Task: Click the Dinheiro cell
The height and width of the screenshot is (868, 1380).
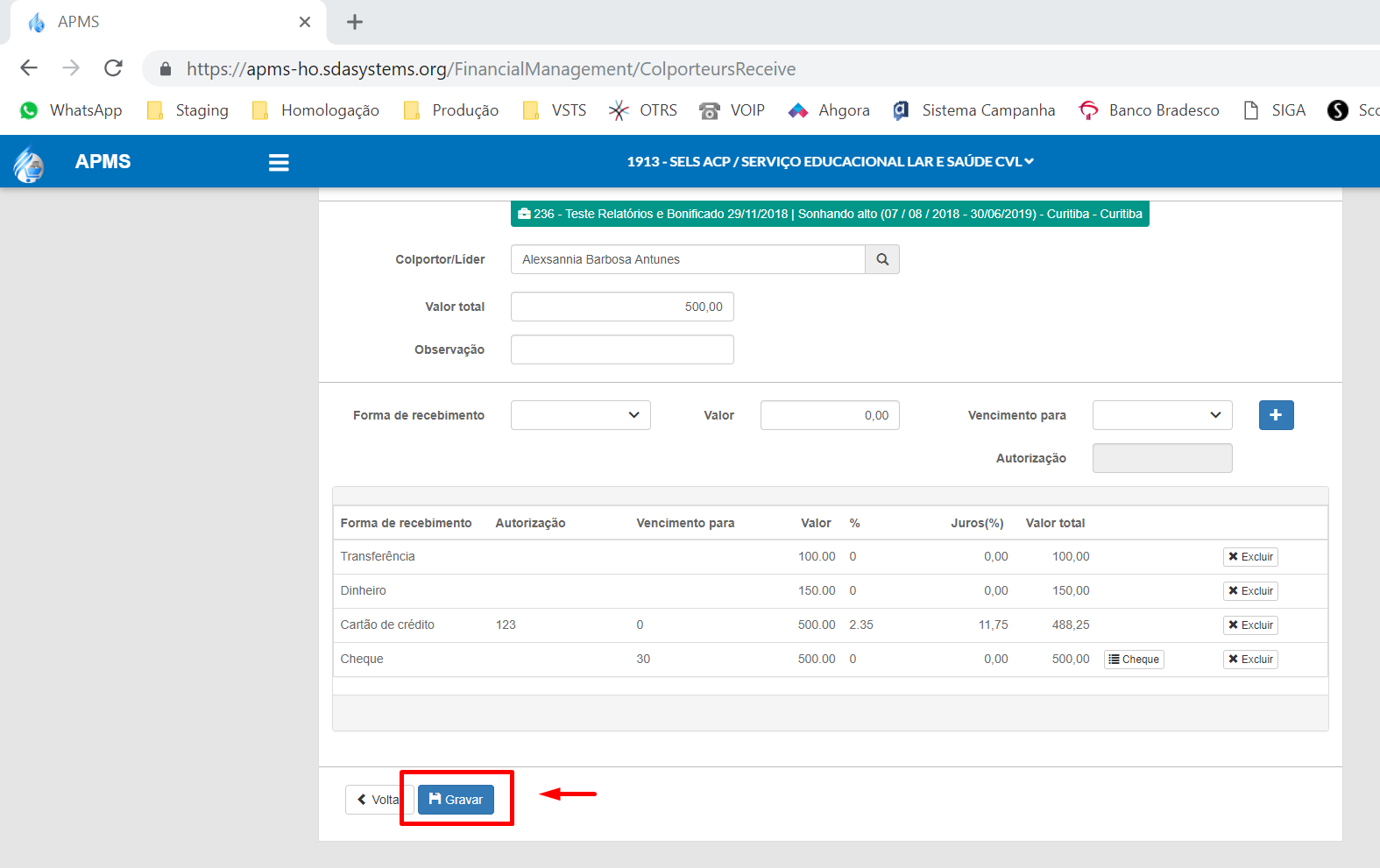Action: [x=363, y=590]
